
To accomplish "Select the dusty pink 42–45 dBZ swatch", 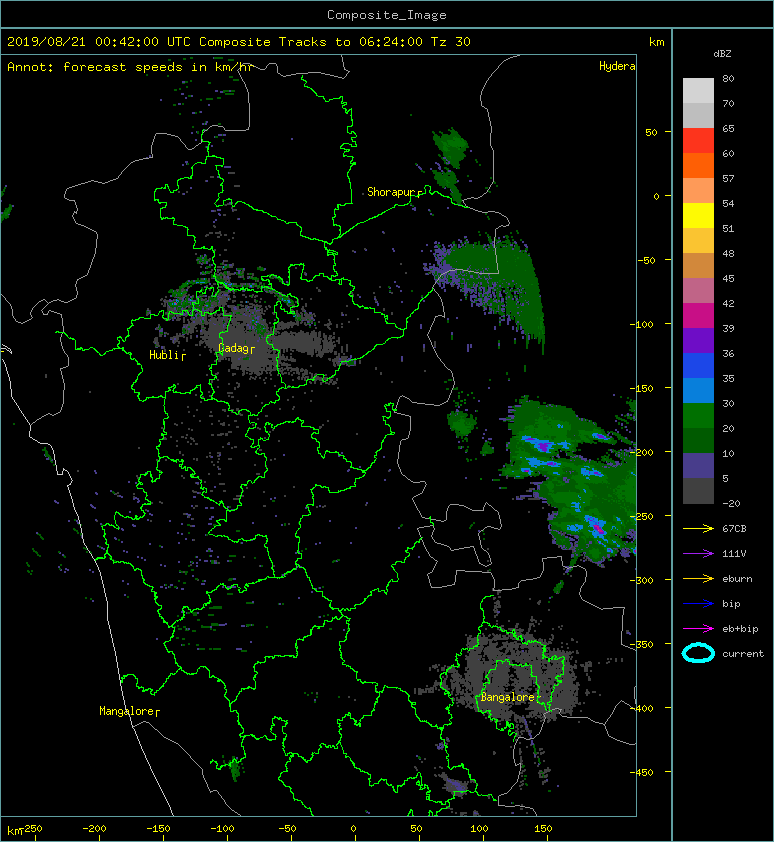I will pos(698,291).
